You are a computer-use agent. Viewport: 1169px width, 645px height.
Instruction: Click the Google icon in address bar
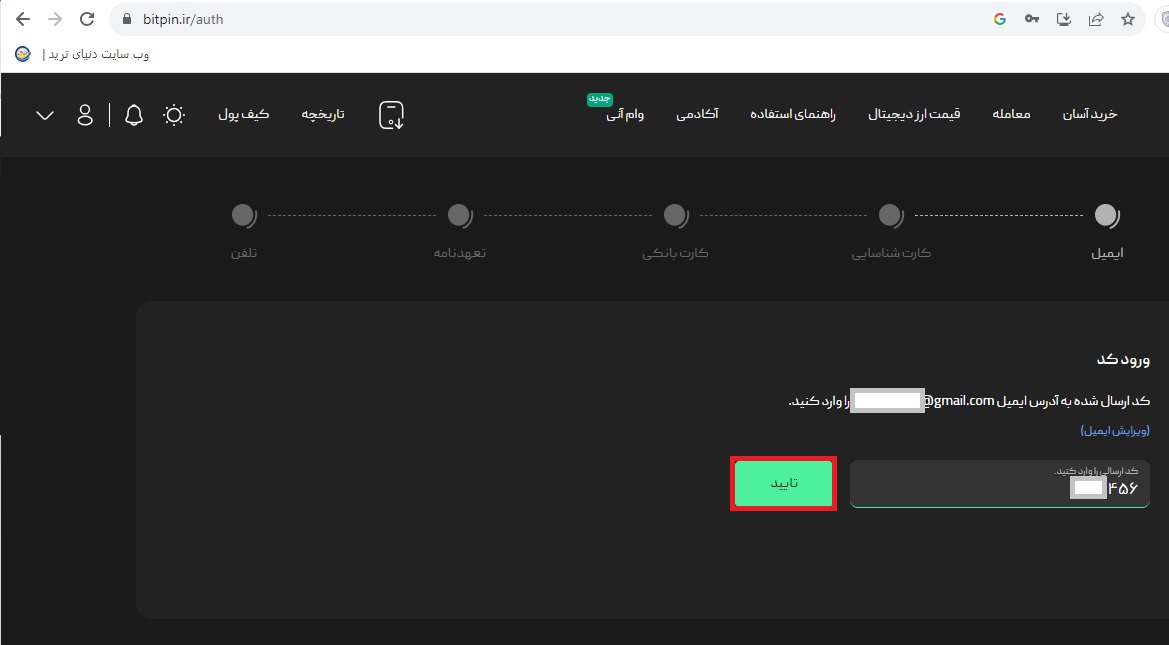(x=1000, y=19)
